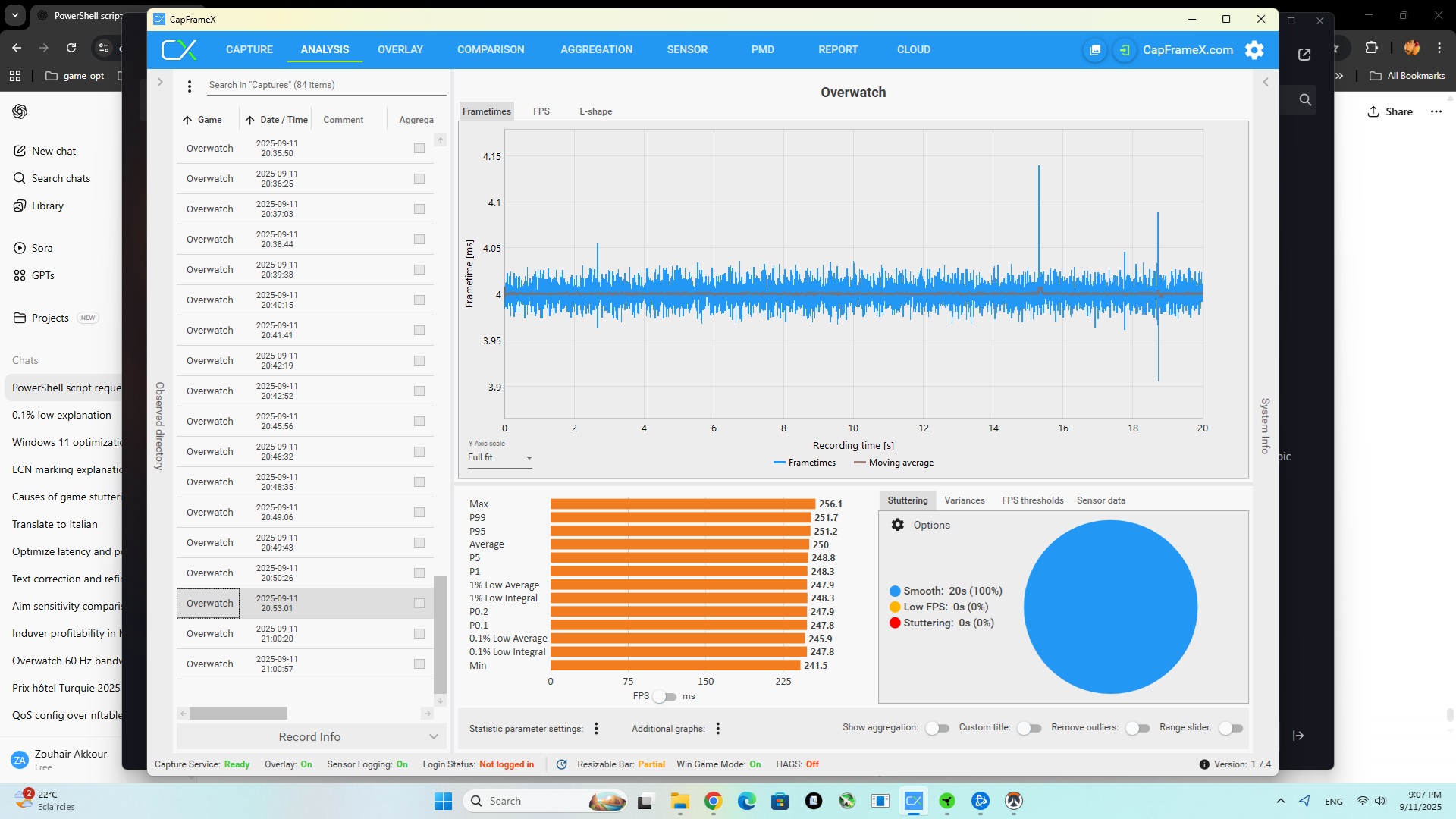This screenshot has height=819, width=1456.
Task: Check the aggregation box for 20:35:50 capture
Action: click(419, 149)
